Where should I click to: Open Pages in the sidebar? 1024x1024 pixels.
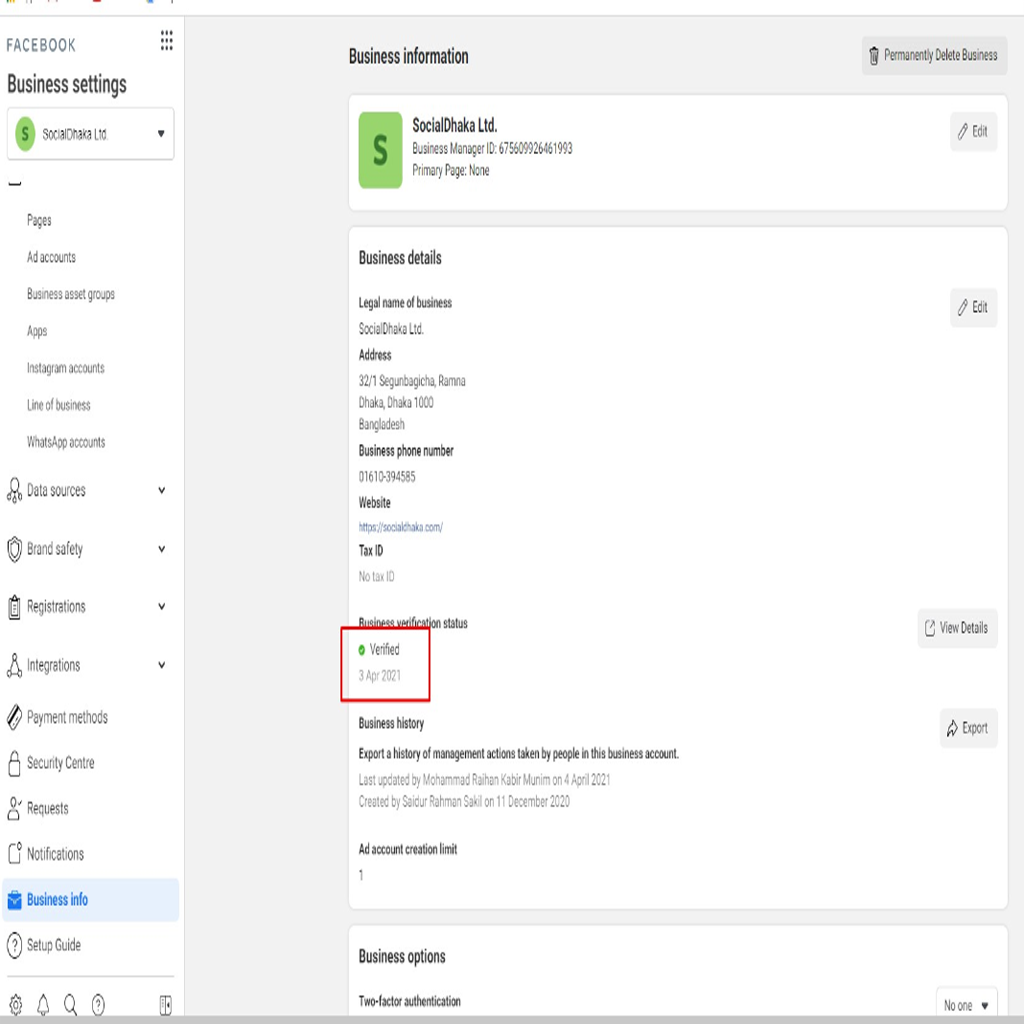[x=39, y=221]
